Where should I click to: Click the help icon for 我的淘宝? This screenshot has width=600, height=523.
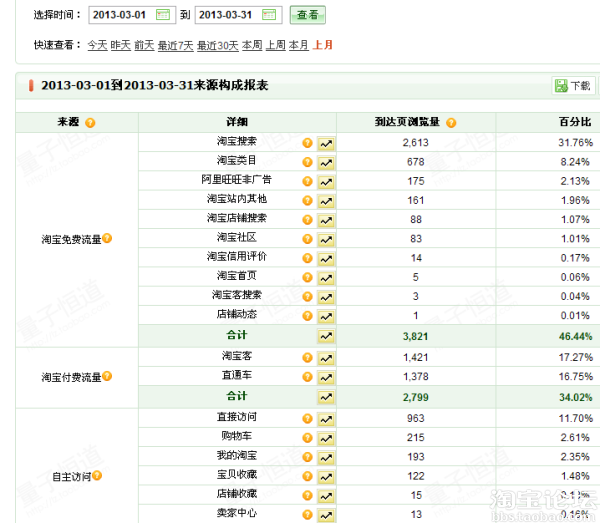click(307, 457)
